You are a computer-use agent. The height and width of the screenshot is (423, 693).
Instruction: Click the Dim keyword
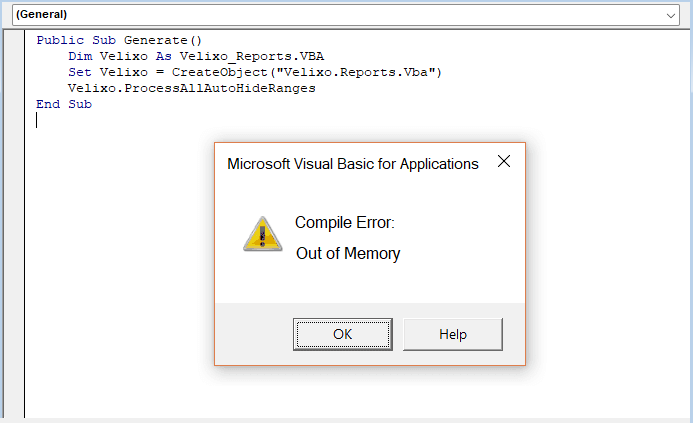tap(80, 56)
